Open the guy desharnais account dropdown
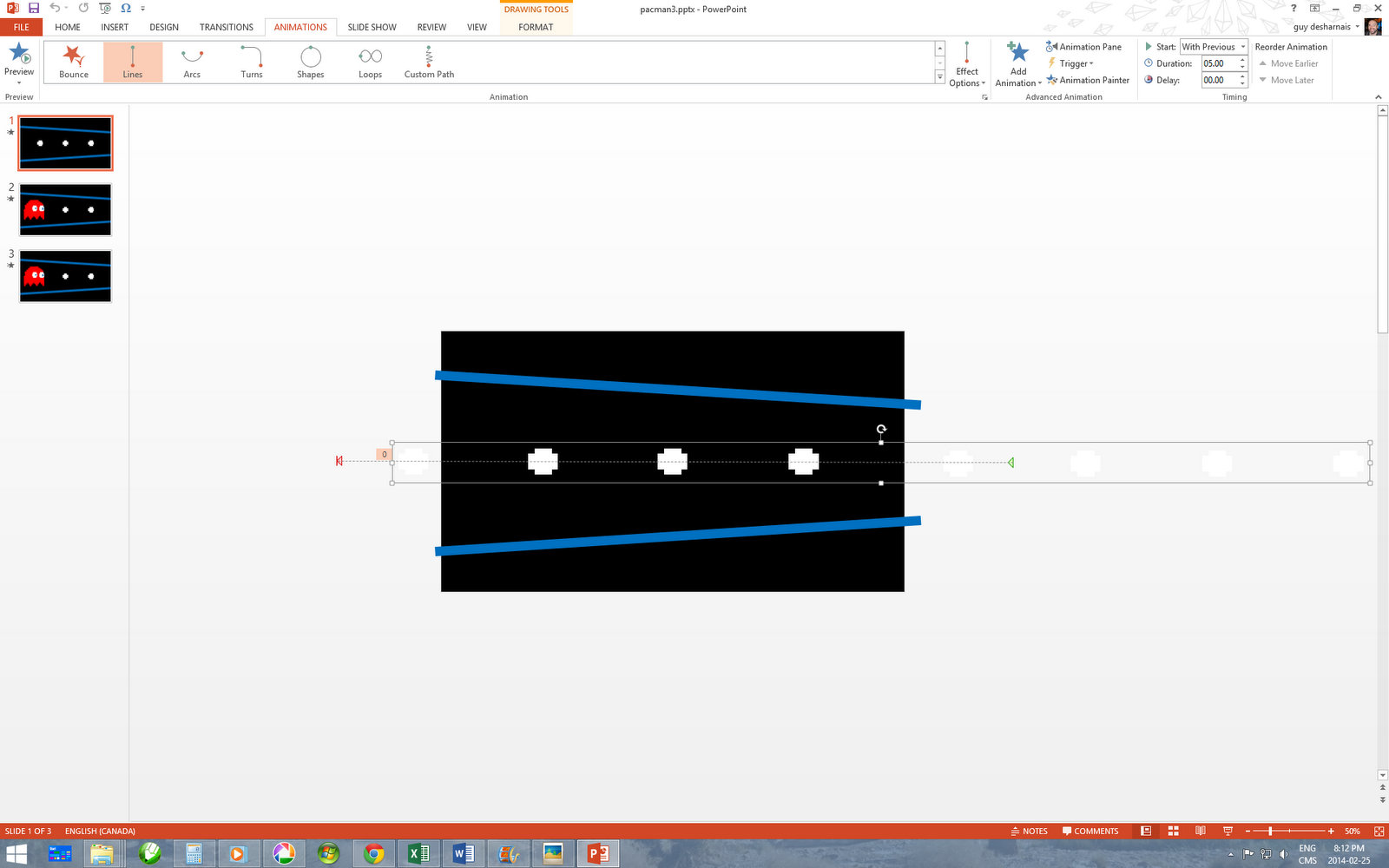This screenshot has width=1389, height=868. point(1326,27)
